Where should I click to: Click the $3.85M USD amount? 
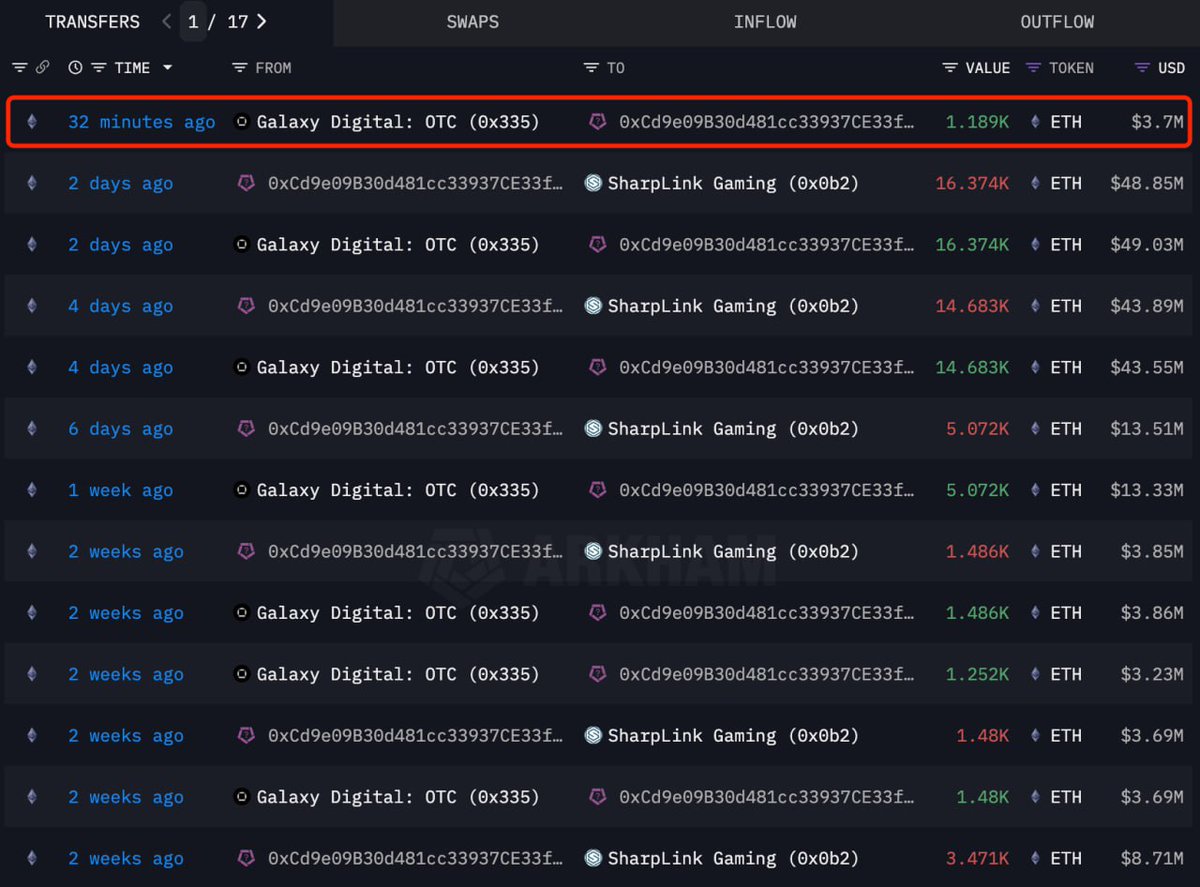pos(1152,551)
